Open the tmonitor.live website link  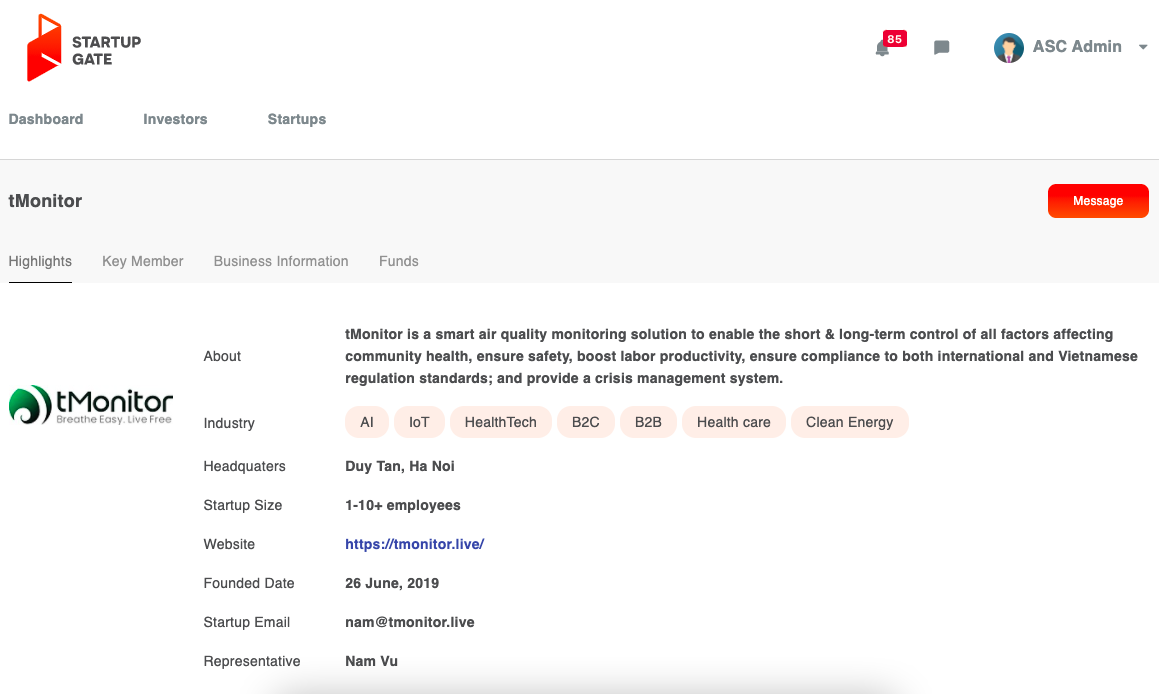tap(415, 544)
